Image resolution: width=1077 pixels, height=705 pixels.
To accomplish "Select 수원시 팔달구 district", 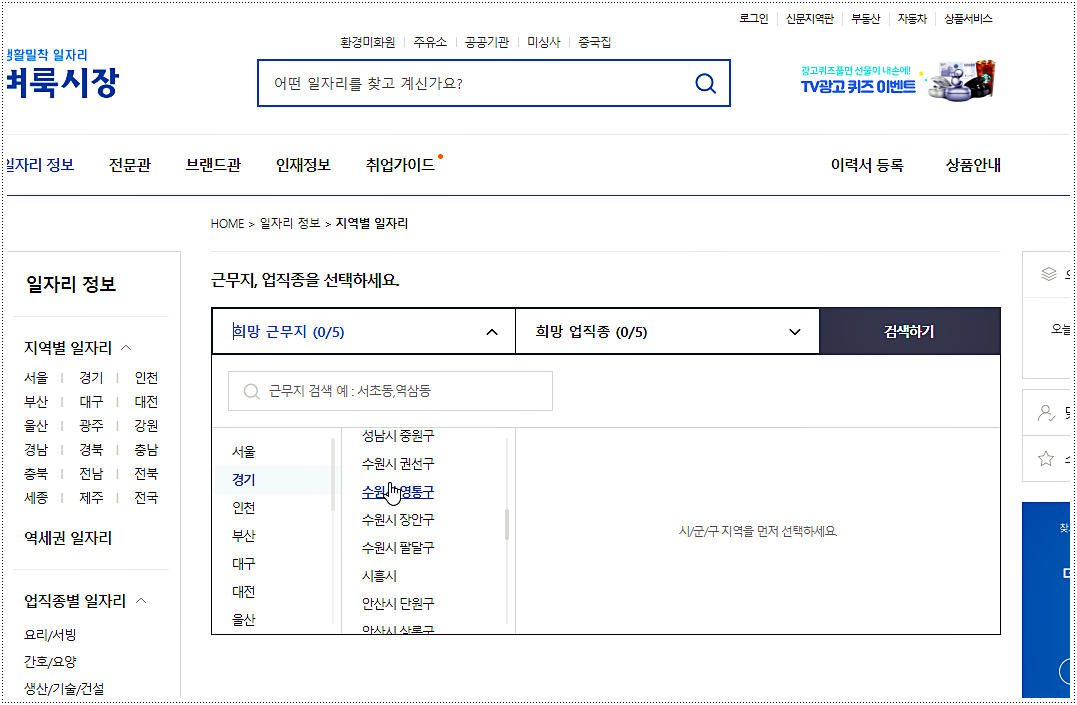I will (x=398, y=548).
